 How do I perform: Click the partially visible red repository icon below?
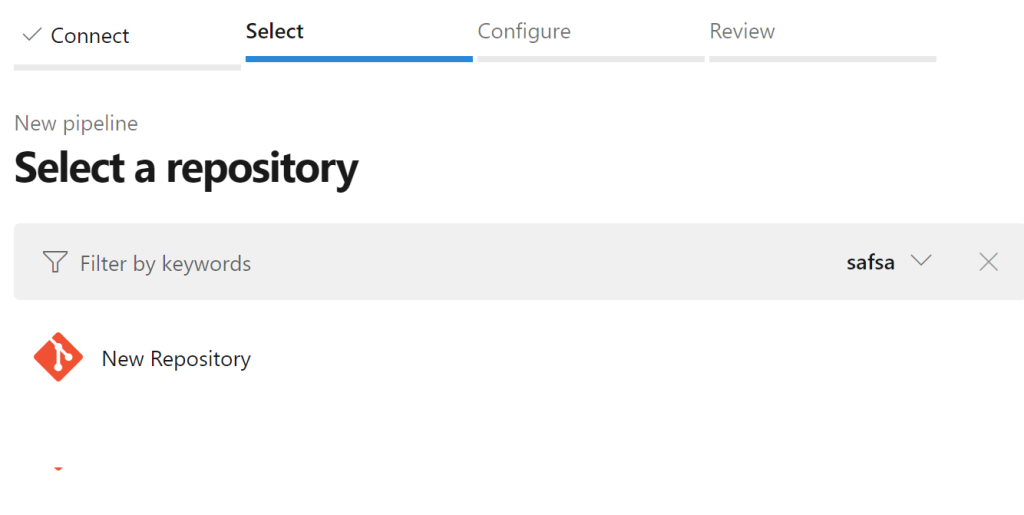pos(58,468)
